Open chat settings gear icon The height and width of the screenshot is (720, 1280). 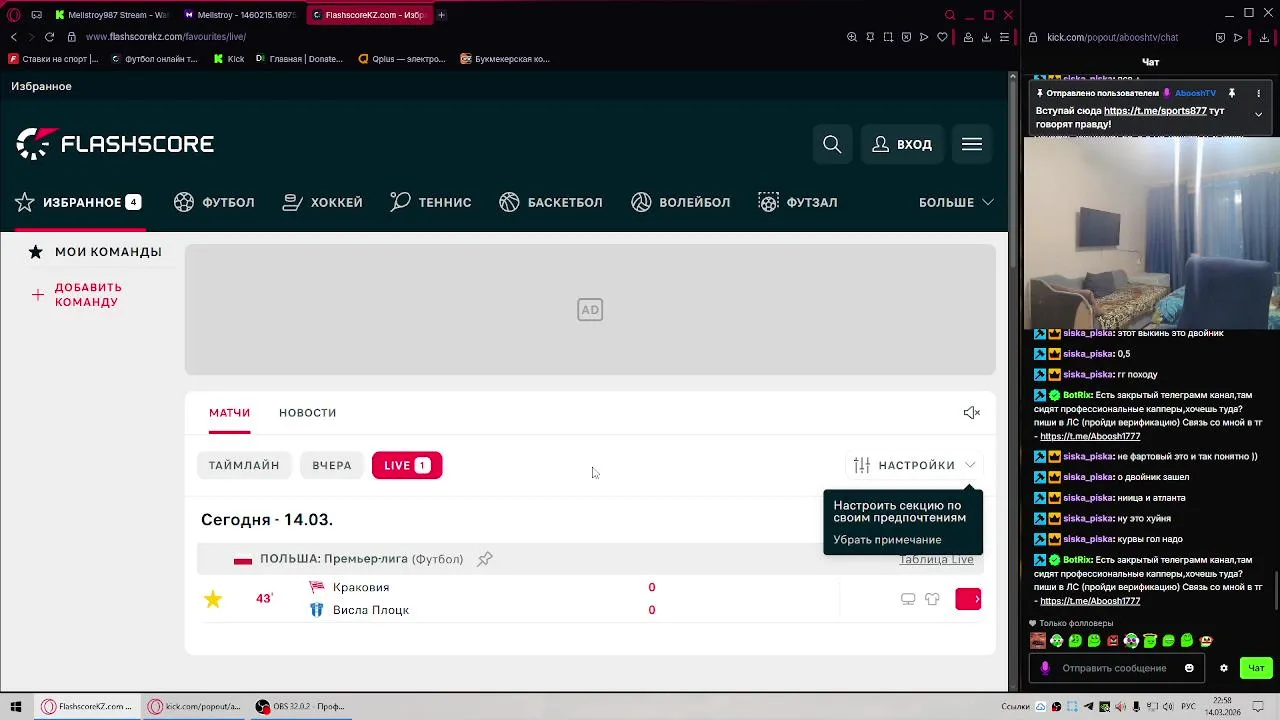[x=1223, y=668]
